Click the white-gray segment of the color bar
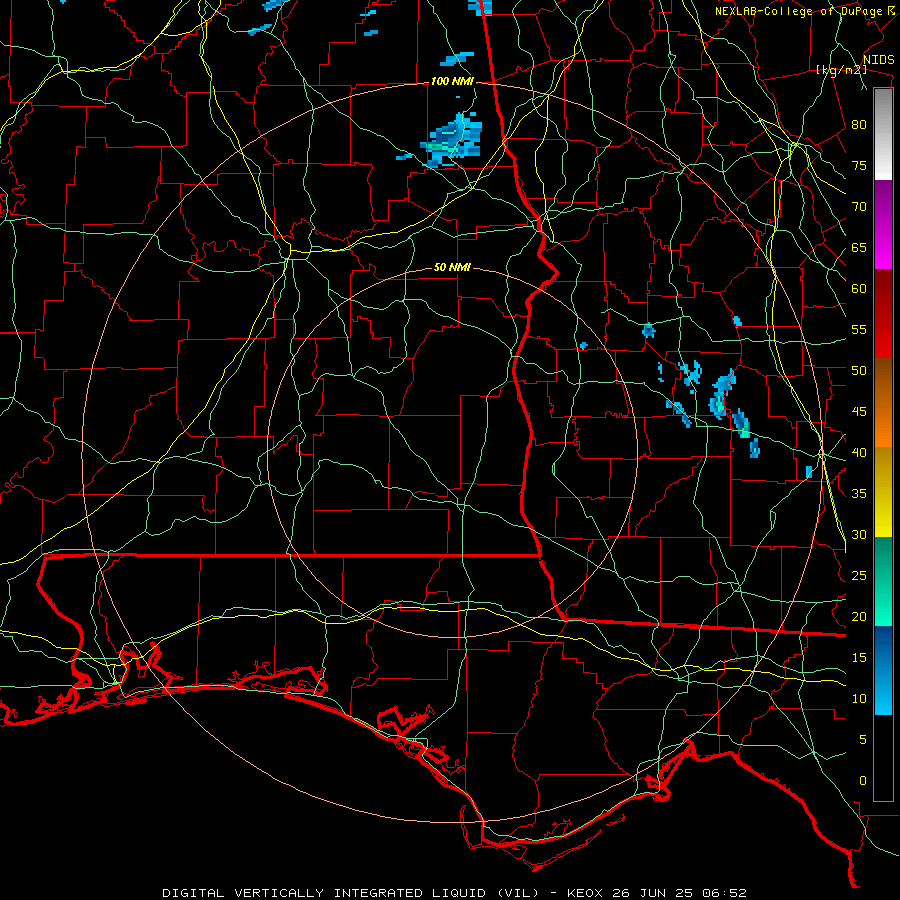This screenshot has width=900, height=900. 883,134
